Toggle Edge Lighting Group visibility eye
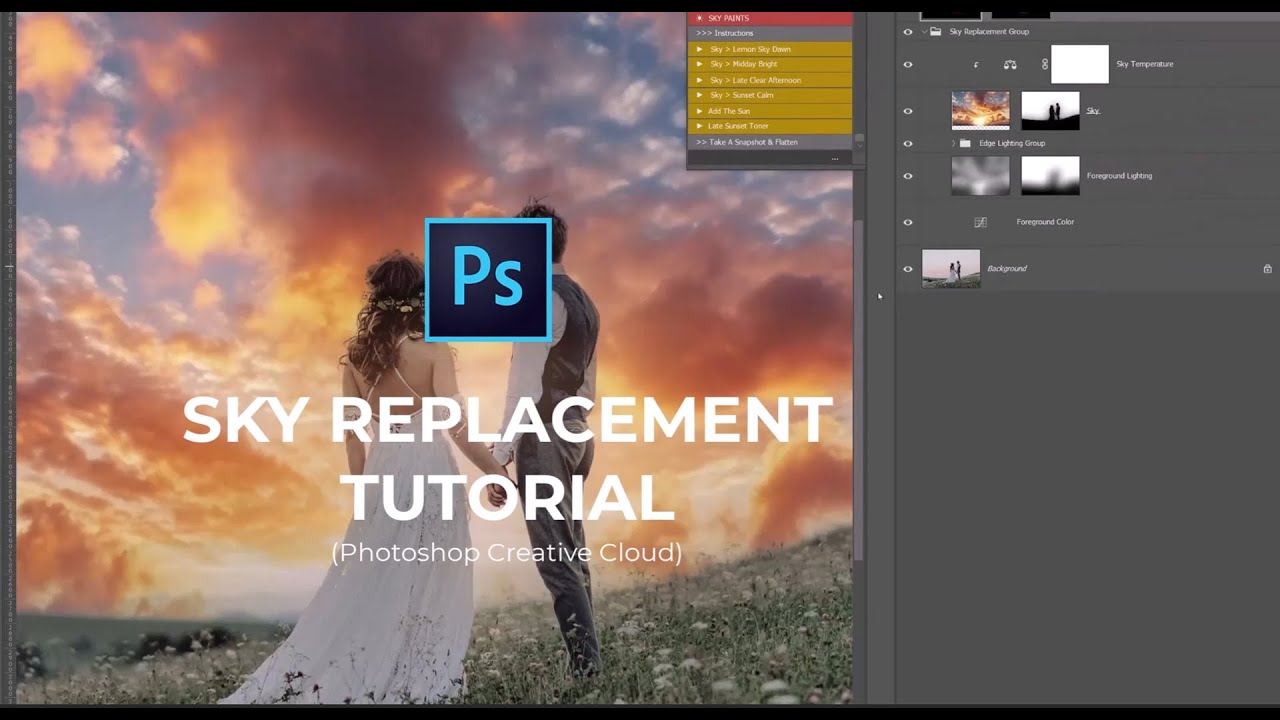This screenshot has width=1280, height=720. click(x=908, y=143)
